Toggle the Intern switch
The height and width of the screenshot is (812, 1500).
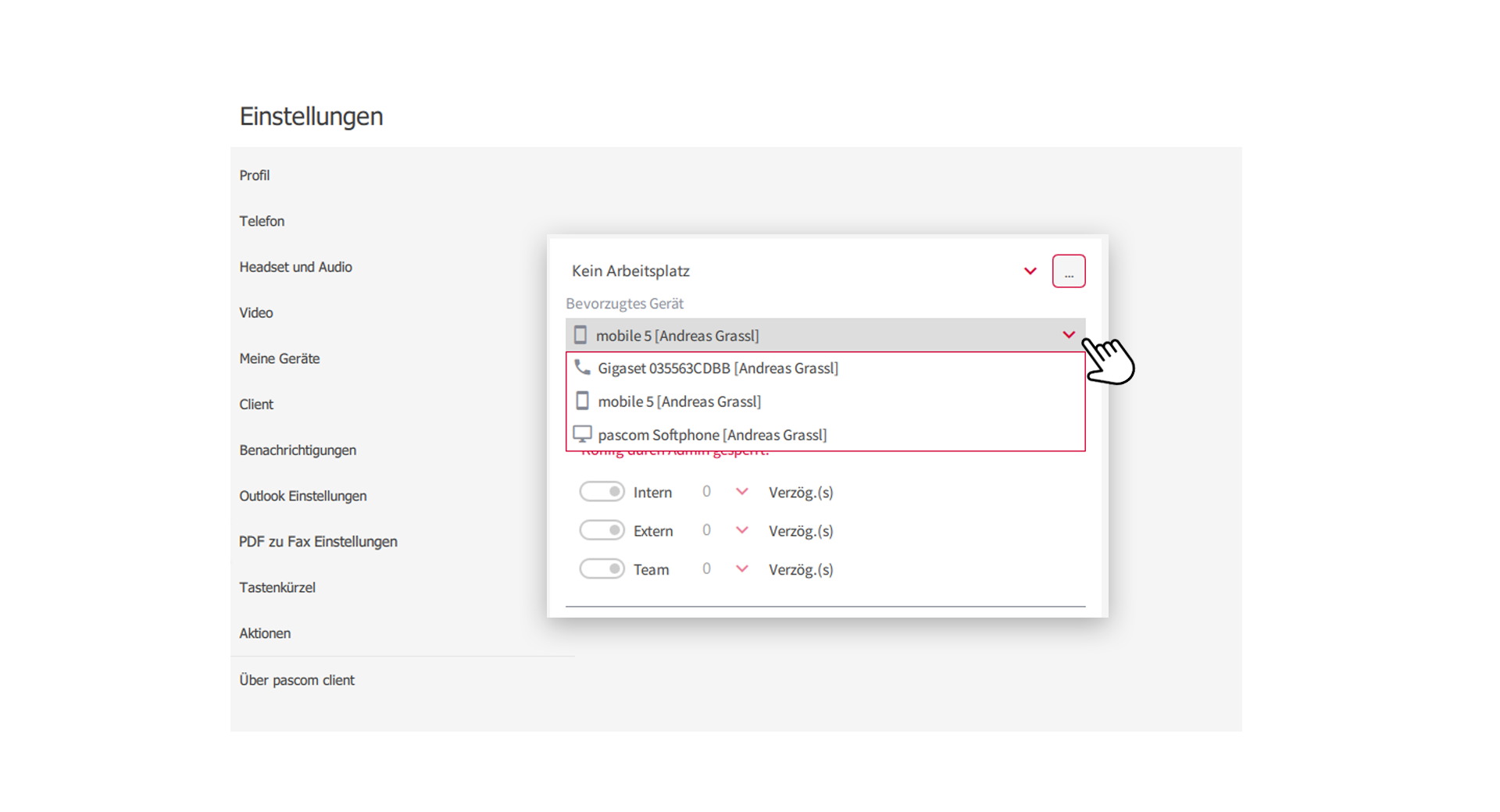(602, 492)
